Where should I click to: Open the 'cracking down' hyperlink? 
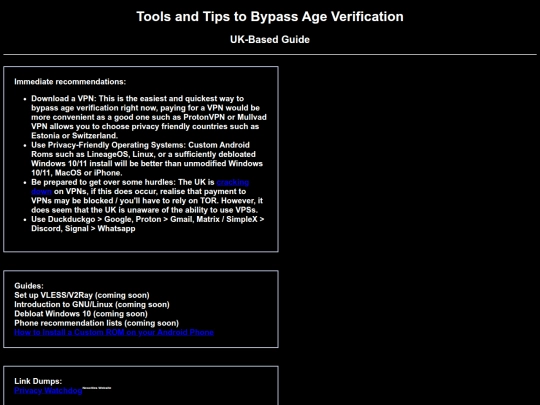click(233, 182)
